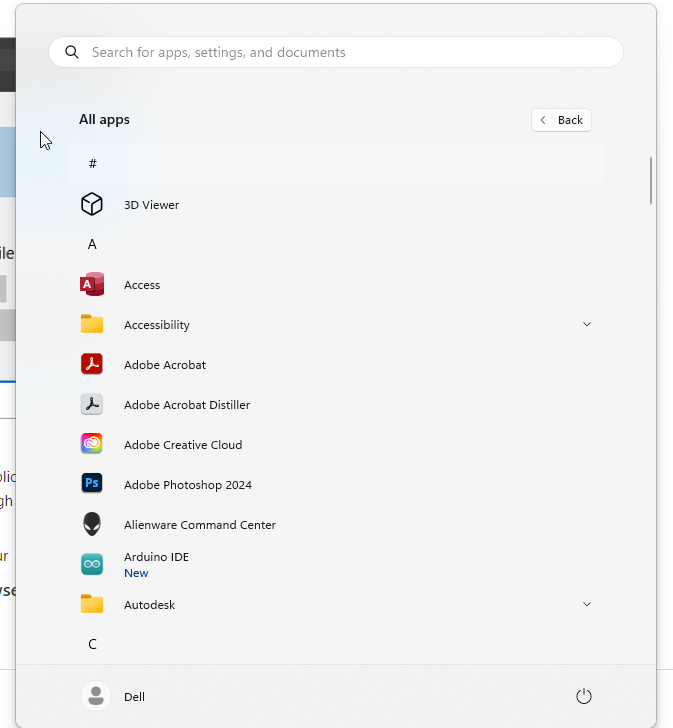
Task: Click the Accessibility folder icon
Action: point(92,324)
